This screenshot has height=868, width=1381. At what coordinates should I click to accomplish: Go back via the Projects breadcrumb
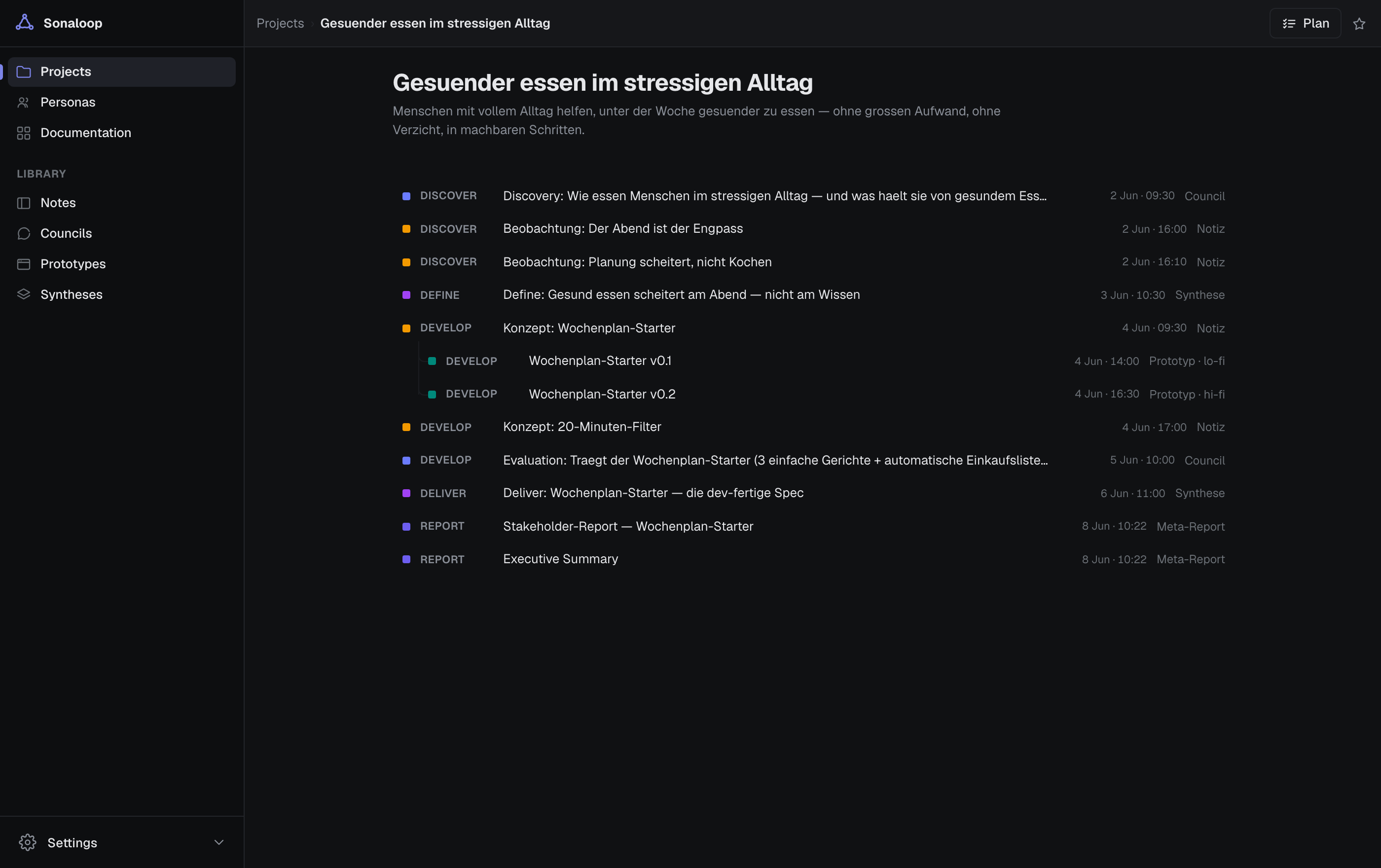coord(280,24)
